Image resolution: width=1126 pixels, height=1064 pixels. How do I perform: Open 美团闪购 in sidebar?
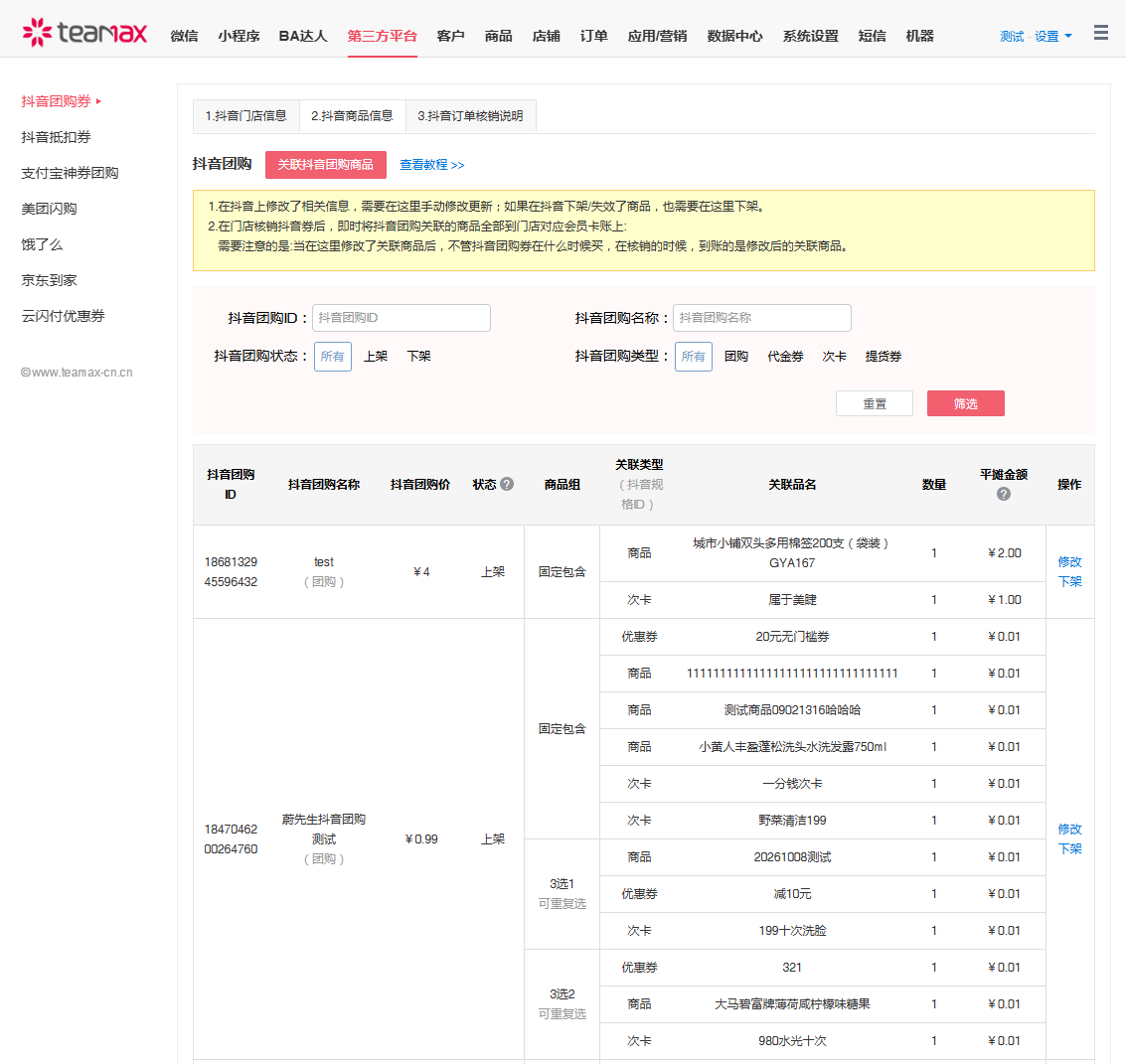[49, 209]
